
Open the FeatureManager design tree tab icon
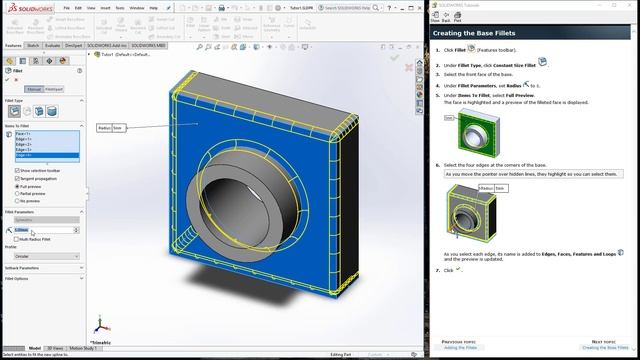[x=9, y=61]
